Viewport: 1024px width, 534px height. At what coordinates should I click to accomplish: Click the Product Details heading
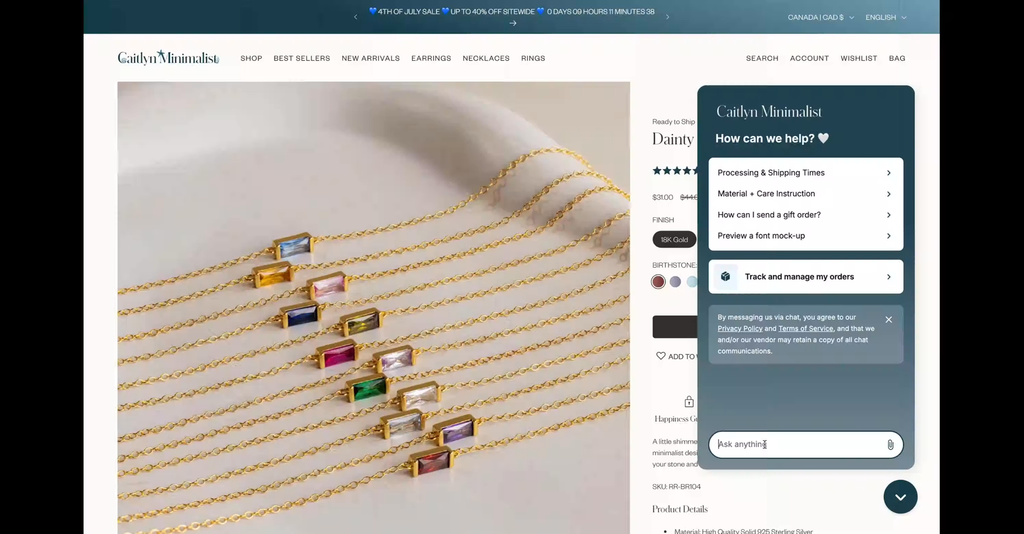pyautogui.click(x=679, y=509)
